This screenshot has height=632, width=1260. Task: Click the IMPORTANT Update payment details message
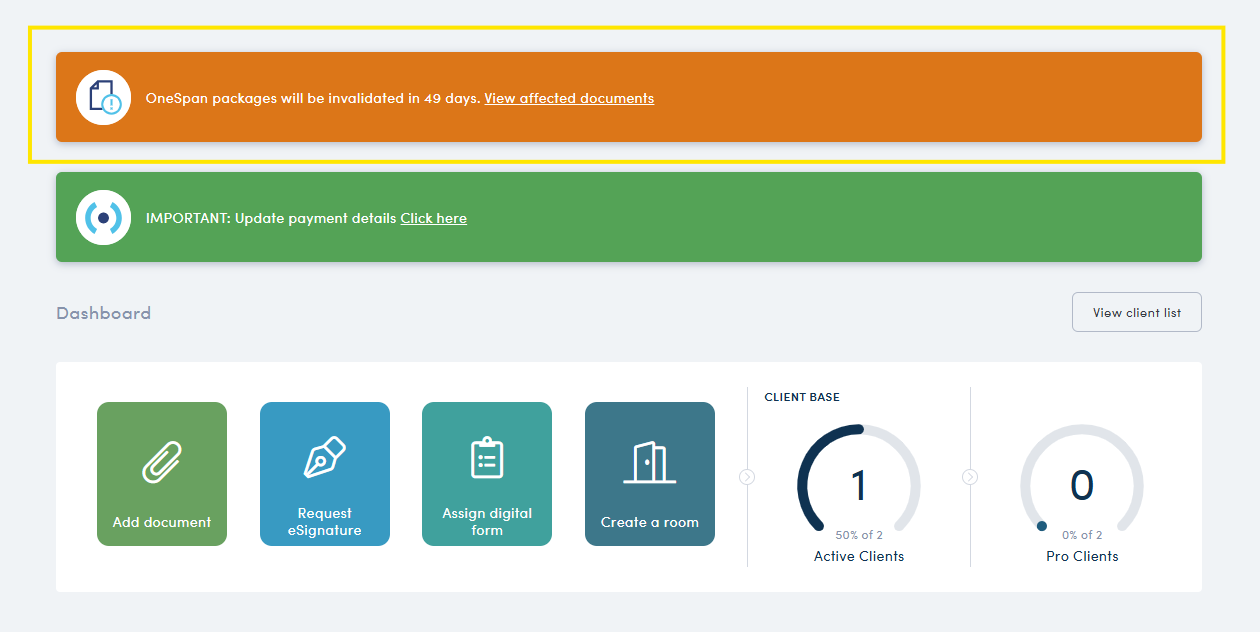(271, 218)
